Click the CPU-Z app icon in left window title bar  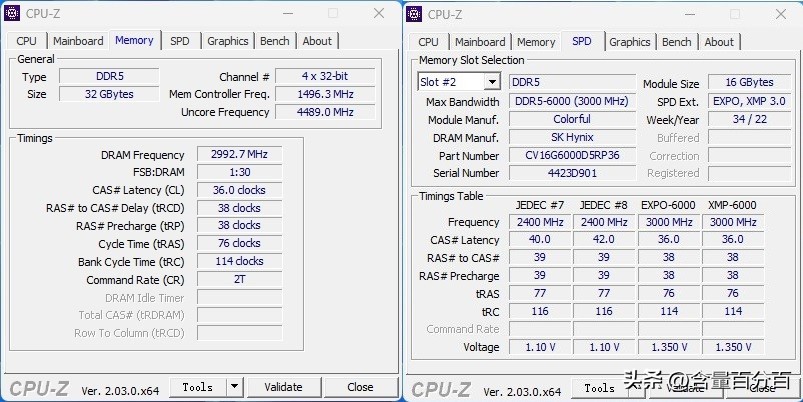coord(14,13)
